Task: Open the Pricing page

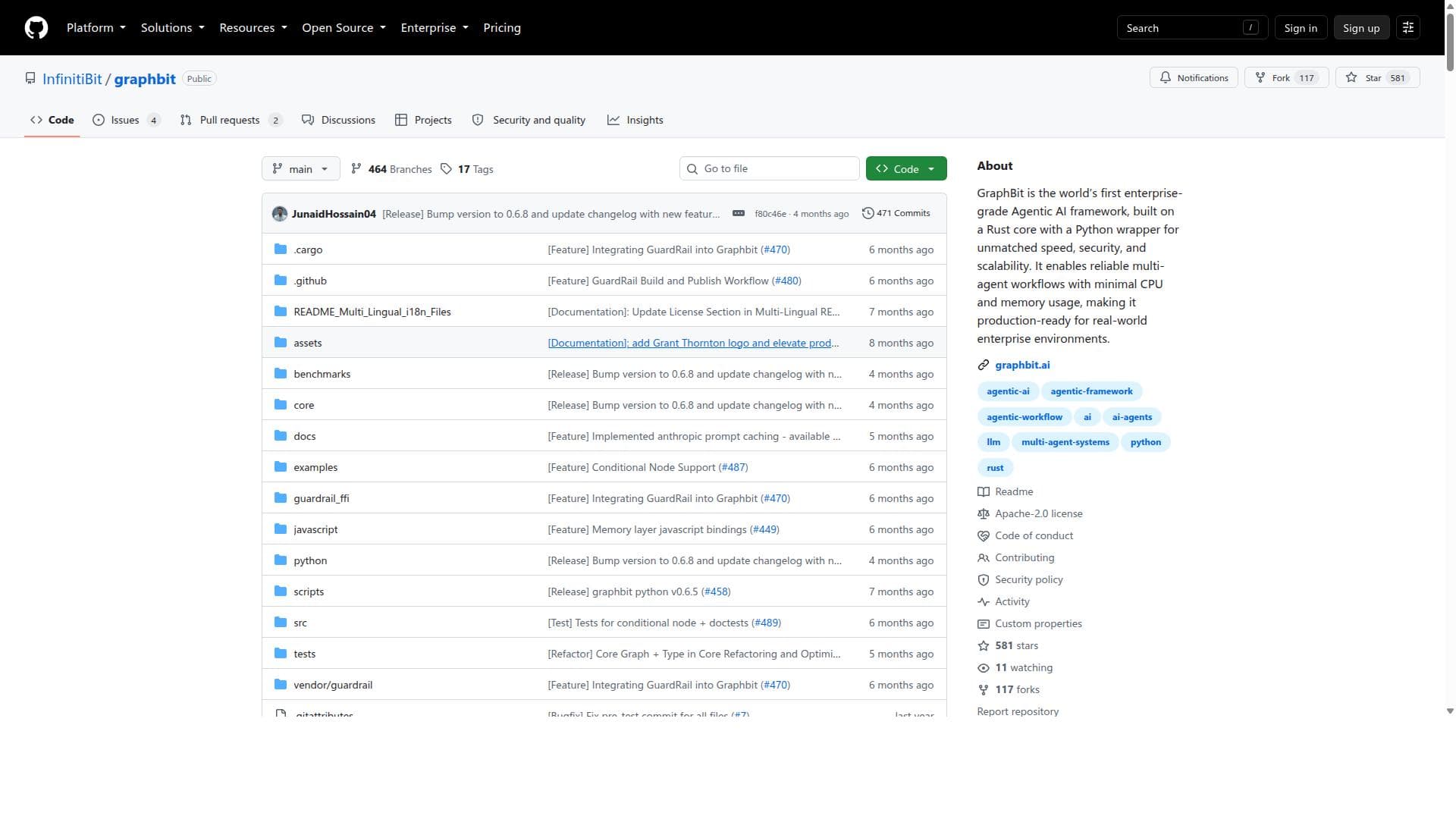Action: pyautogui.click(x=502, y=28)
